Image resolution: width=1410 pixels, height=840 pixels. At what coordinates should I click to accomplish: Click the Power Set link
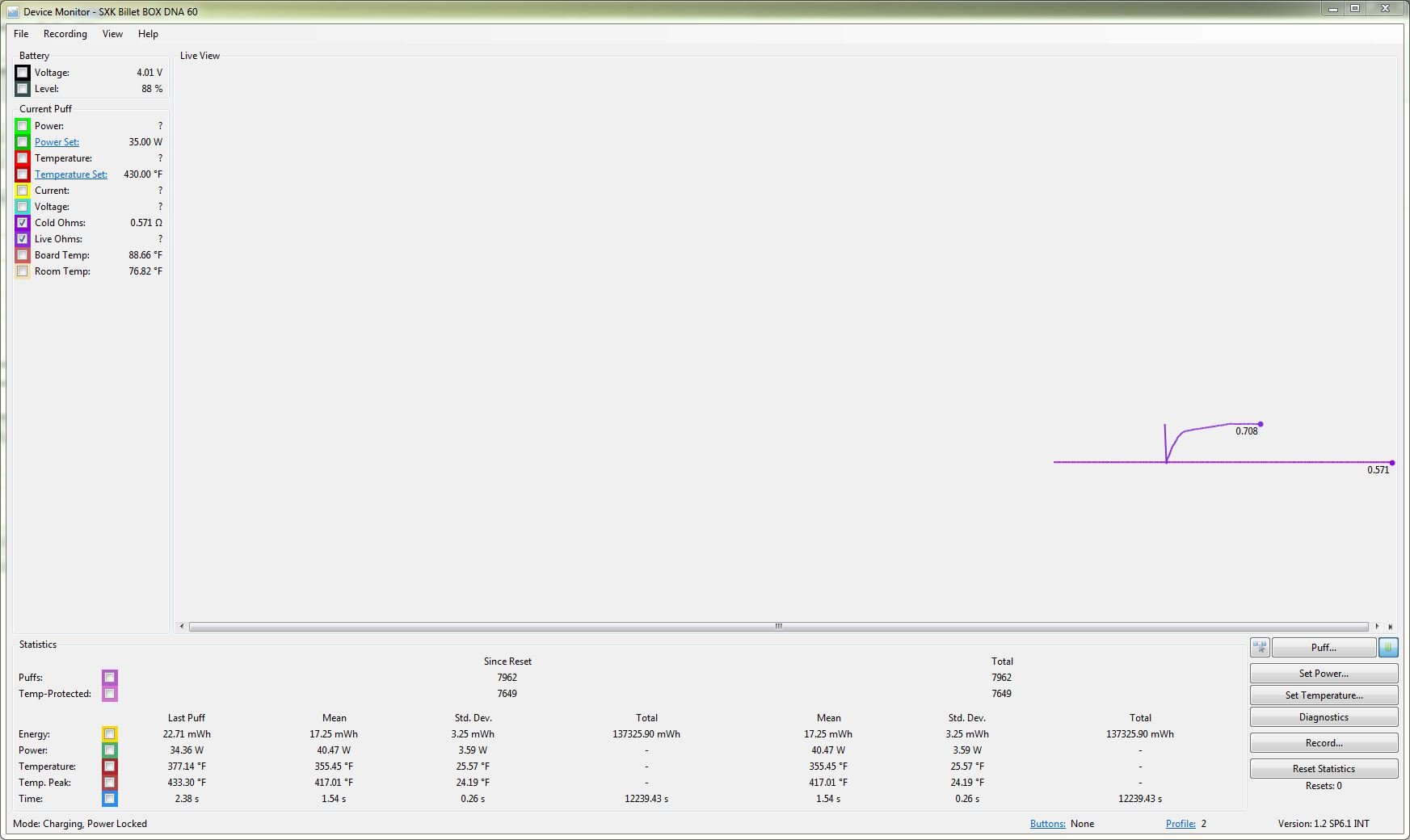(57, 142)
